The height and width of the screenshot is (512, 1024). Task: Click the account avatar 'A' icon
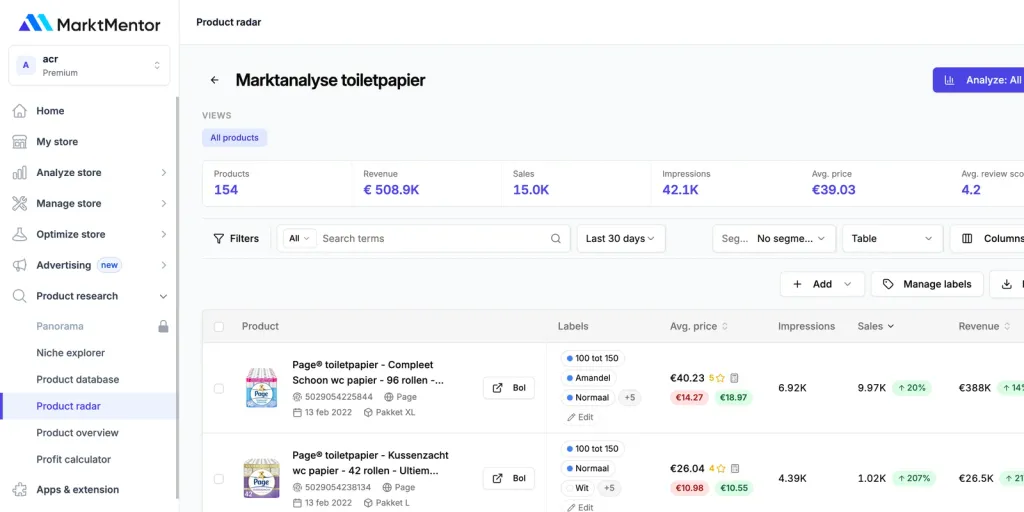25,65
